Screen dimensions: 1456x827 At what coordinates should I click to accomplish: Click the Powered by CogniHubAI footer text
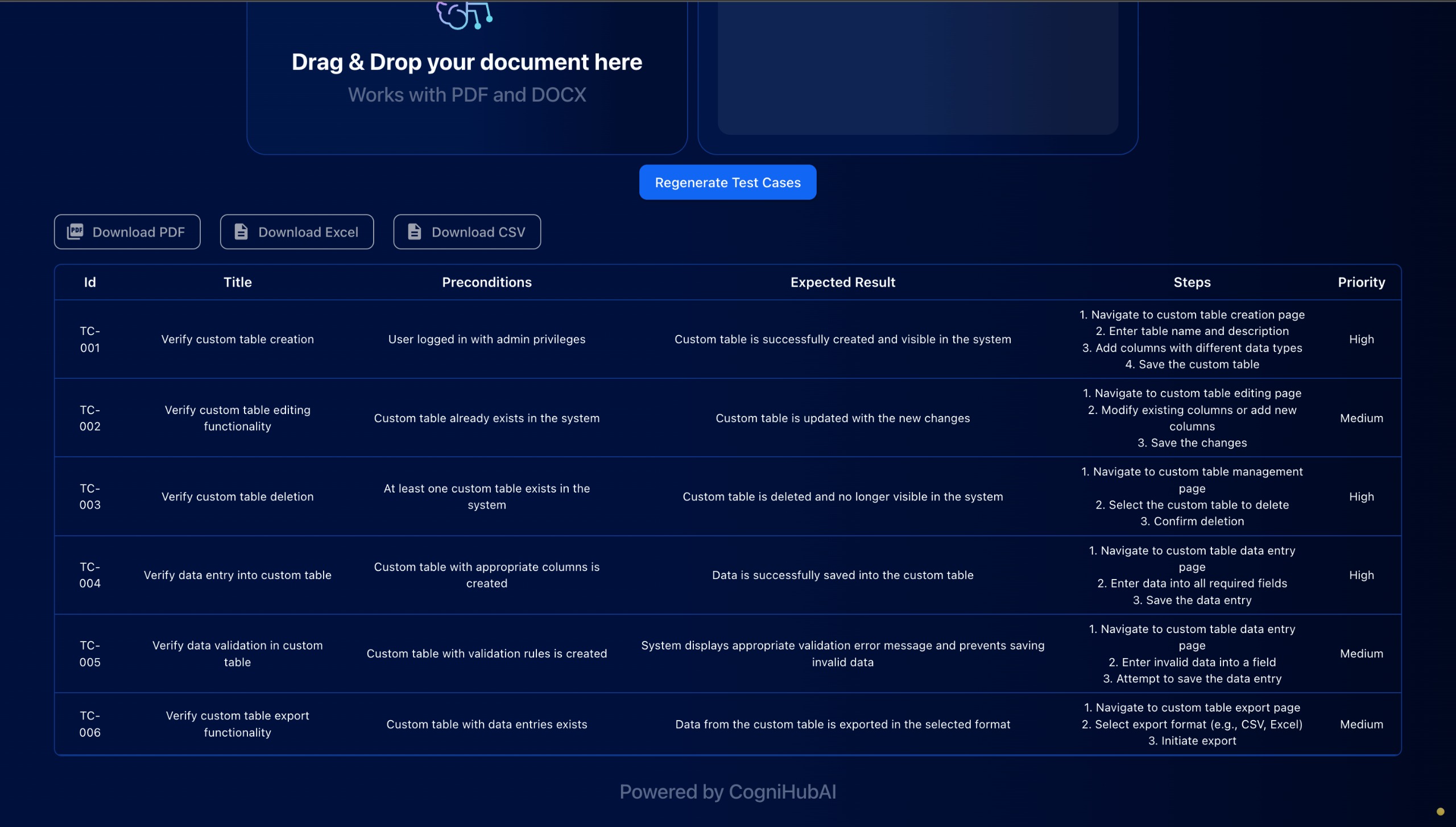(727, 792)
